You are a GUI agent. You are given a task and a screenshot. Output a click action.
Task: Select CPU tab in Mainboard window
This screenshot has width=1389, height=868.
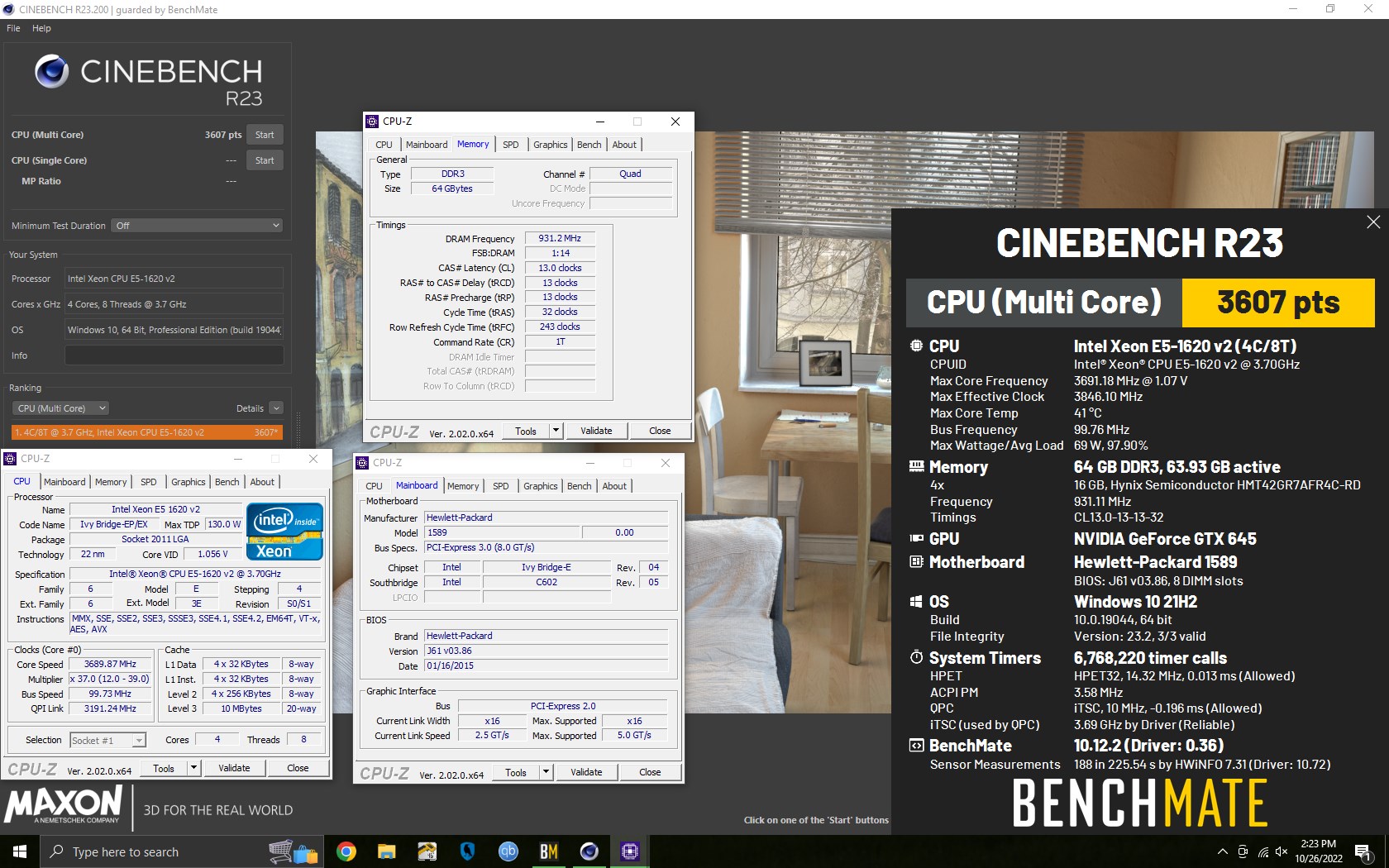click(x=374, y=486)
